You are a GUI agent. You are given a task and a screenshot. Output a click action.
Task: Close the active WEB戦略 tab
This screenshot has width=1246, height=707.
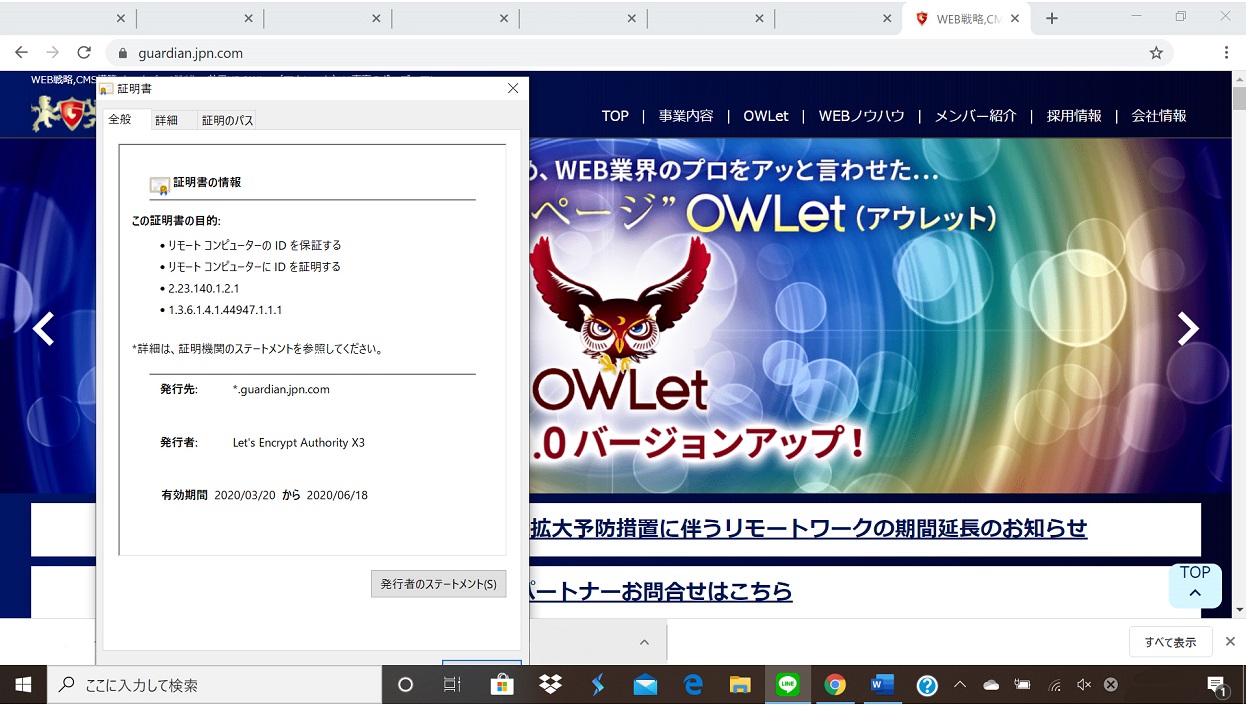(1015, 18)
